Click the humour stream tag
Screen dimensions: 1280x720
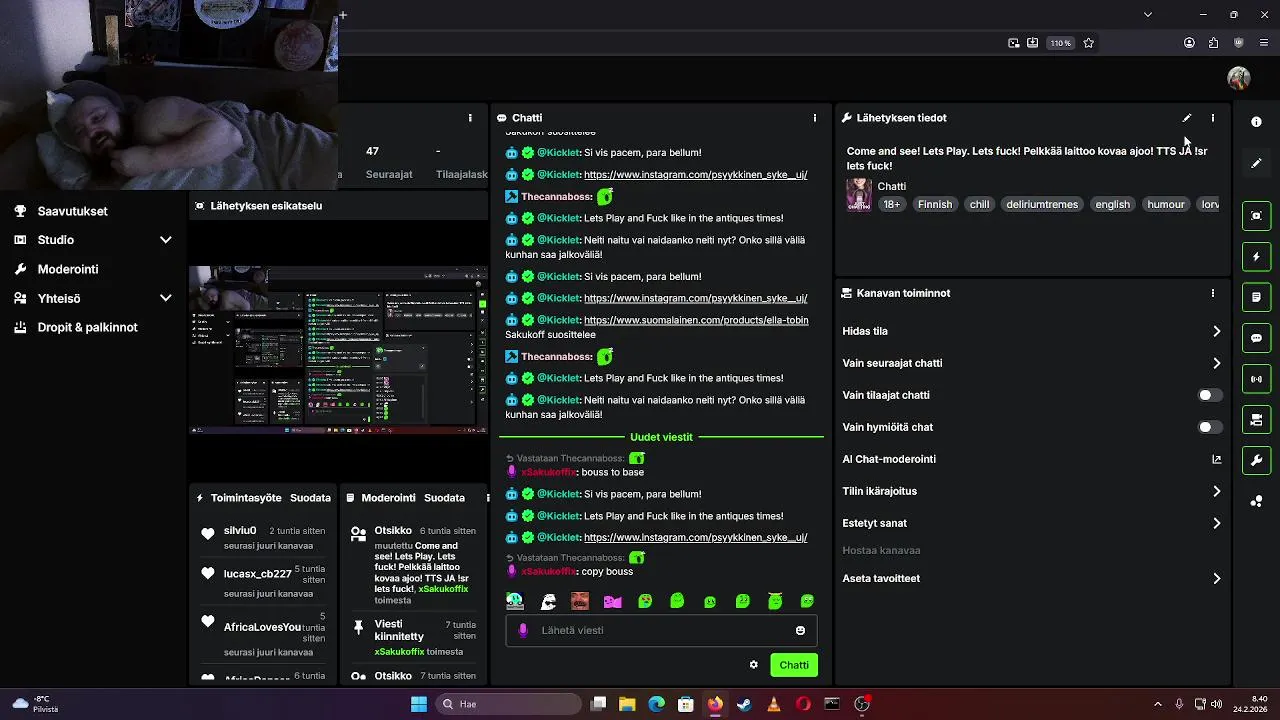pos(1166,204)
